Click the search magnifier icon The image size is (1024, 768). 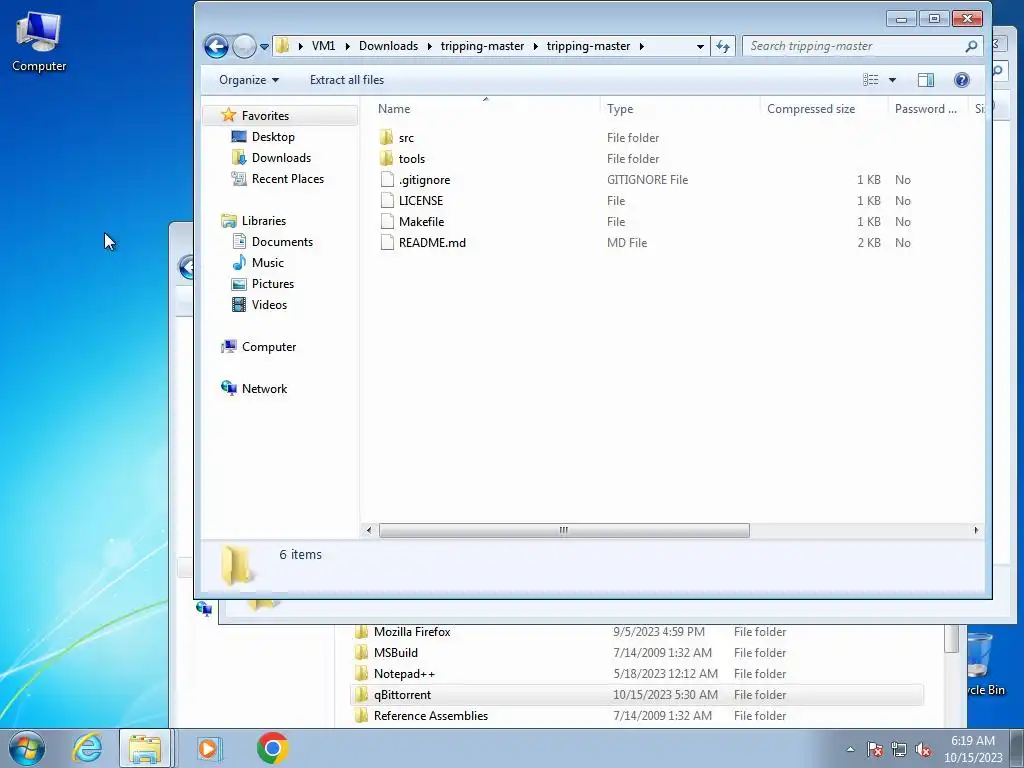(971, 46)
